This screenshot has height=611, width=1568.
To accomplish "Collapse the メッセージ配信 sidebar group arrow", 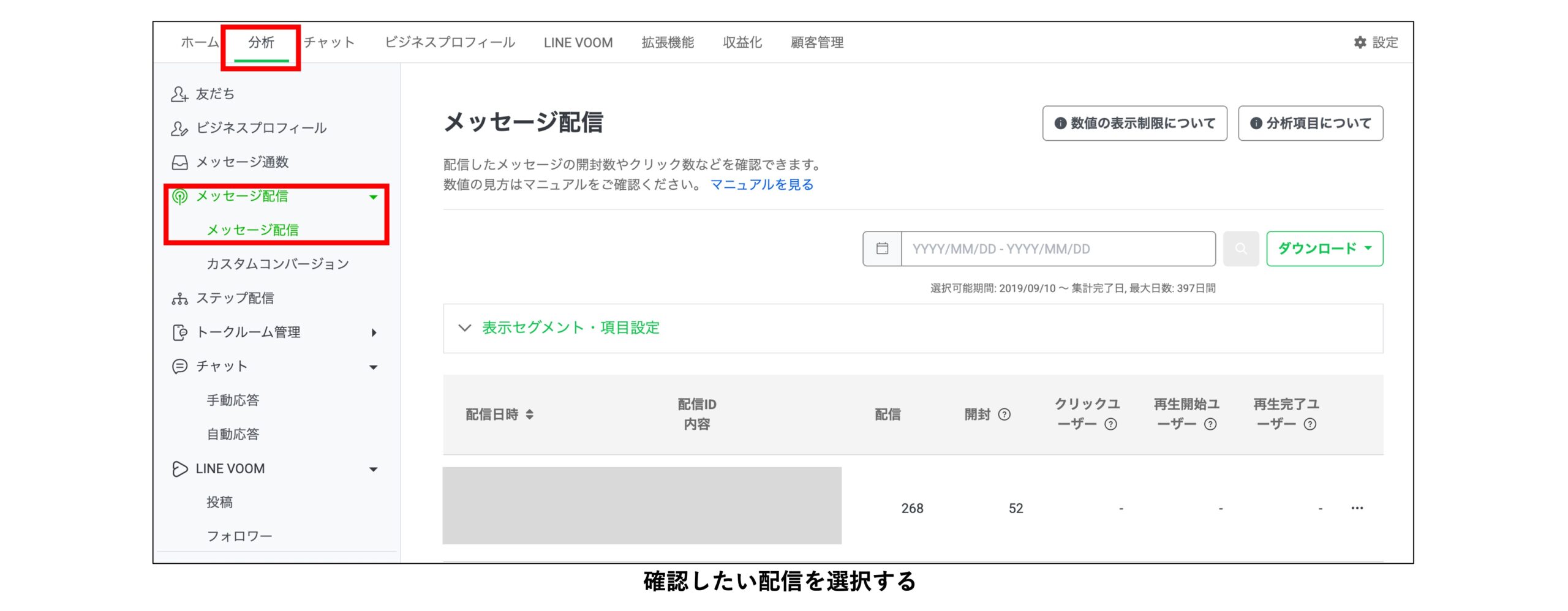I will coord(373,197).
